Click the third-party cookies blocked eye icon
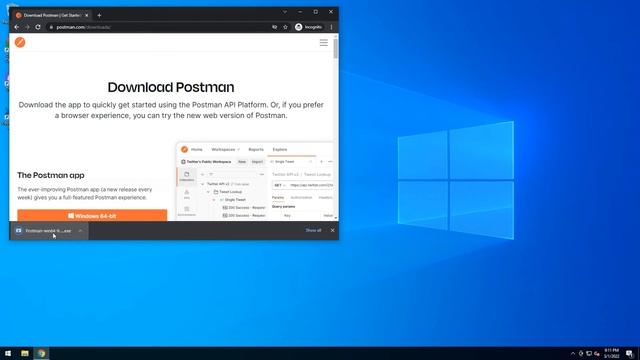 point(275,27)
